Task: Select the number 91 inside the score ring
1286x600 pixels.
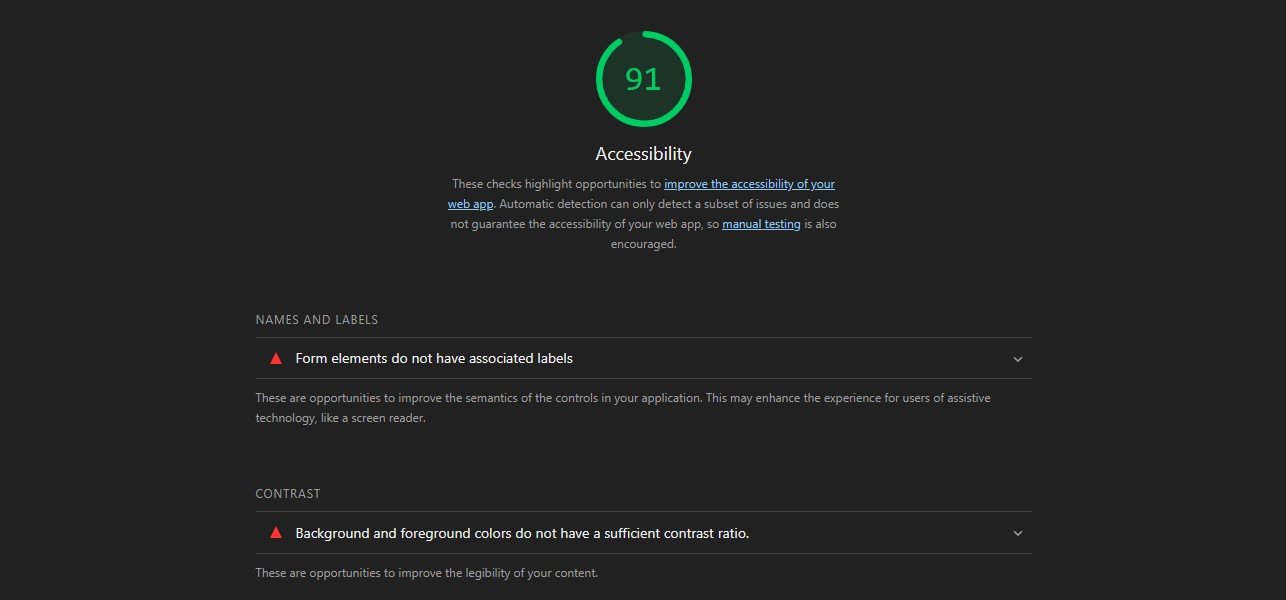Action: [x=643, y=79]
